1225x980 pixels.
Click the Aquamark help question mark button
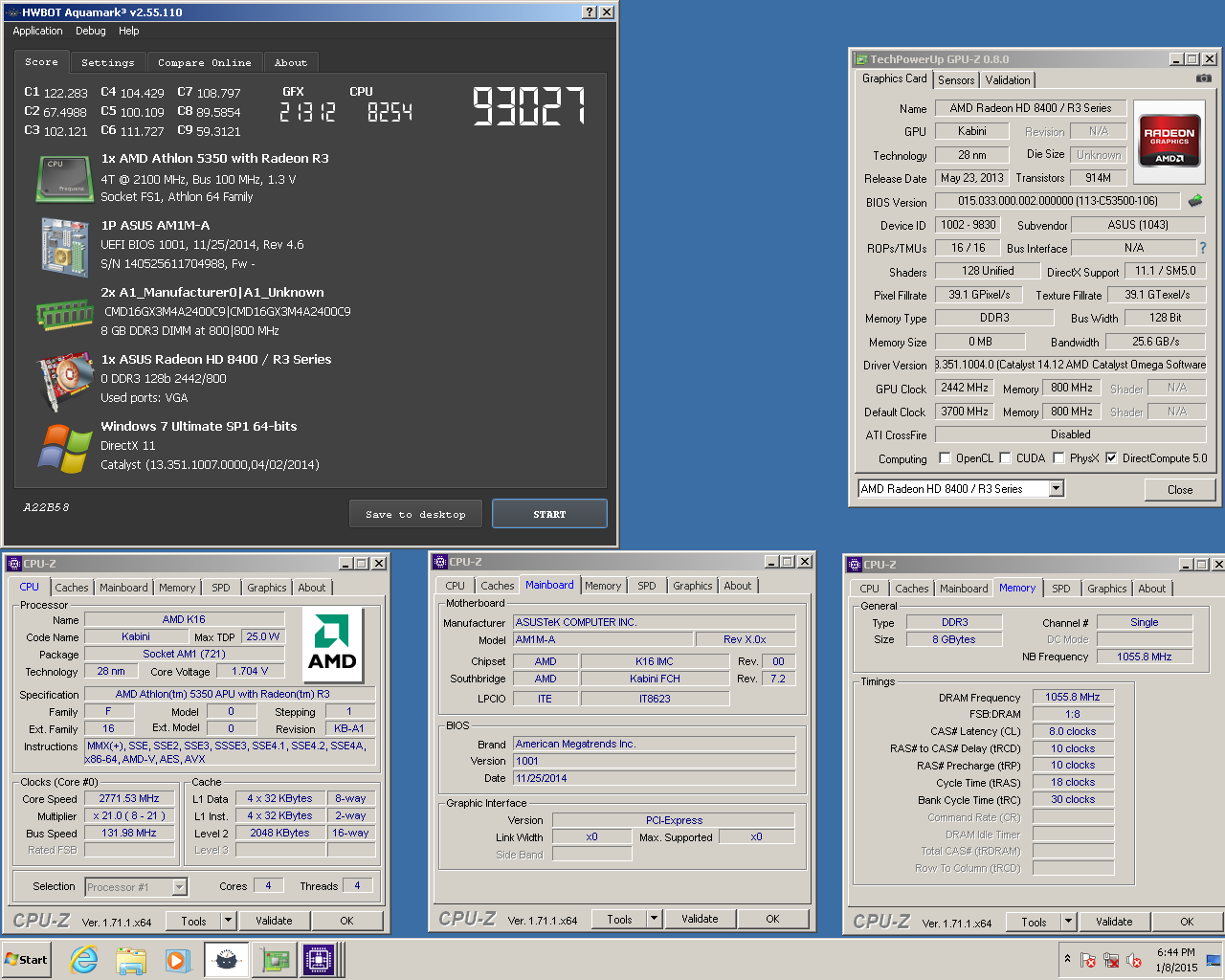point(590,11)
